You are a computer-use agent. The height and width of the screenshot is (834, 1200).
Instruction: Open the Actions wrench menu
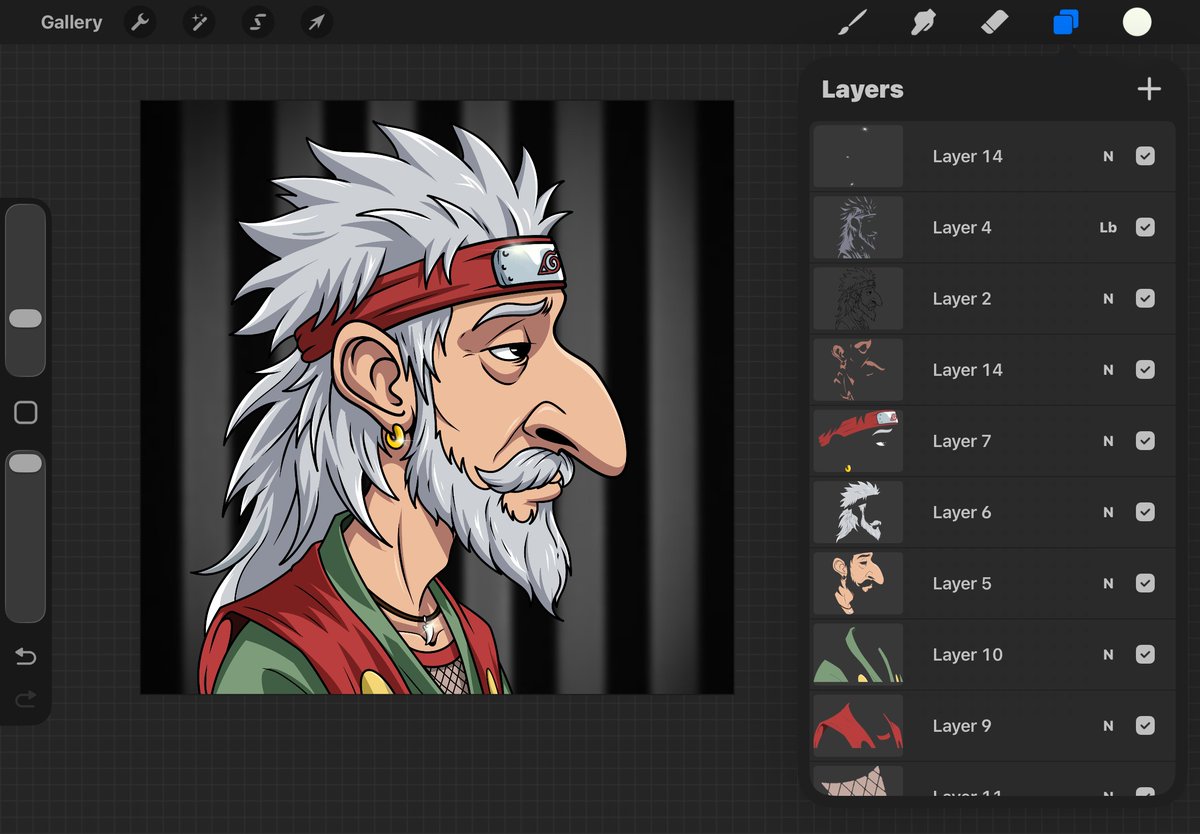point(140,22)
